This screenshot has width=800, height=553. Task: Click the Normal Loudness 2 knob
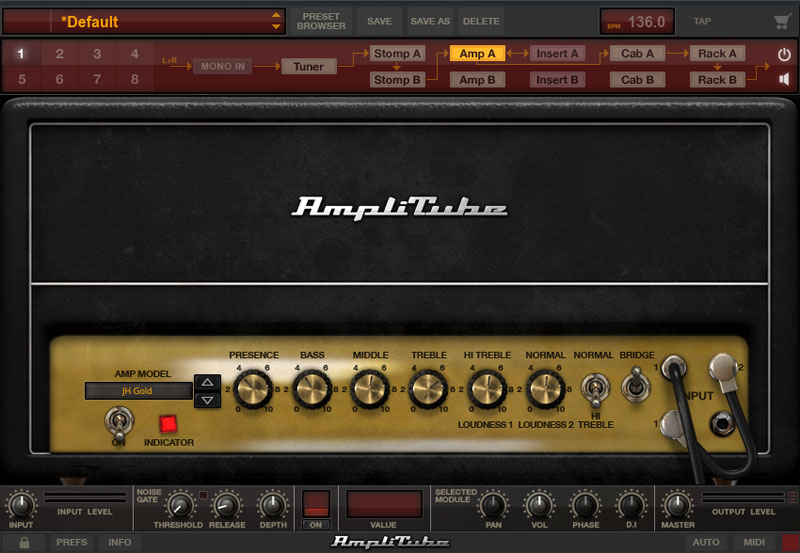[545, 390]
